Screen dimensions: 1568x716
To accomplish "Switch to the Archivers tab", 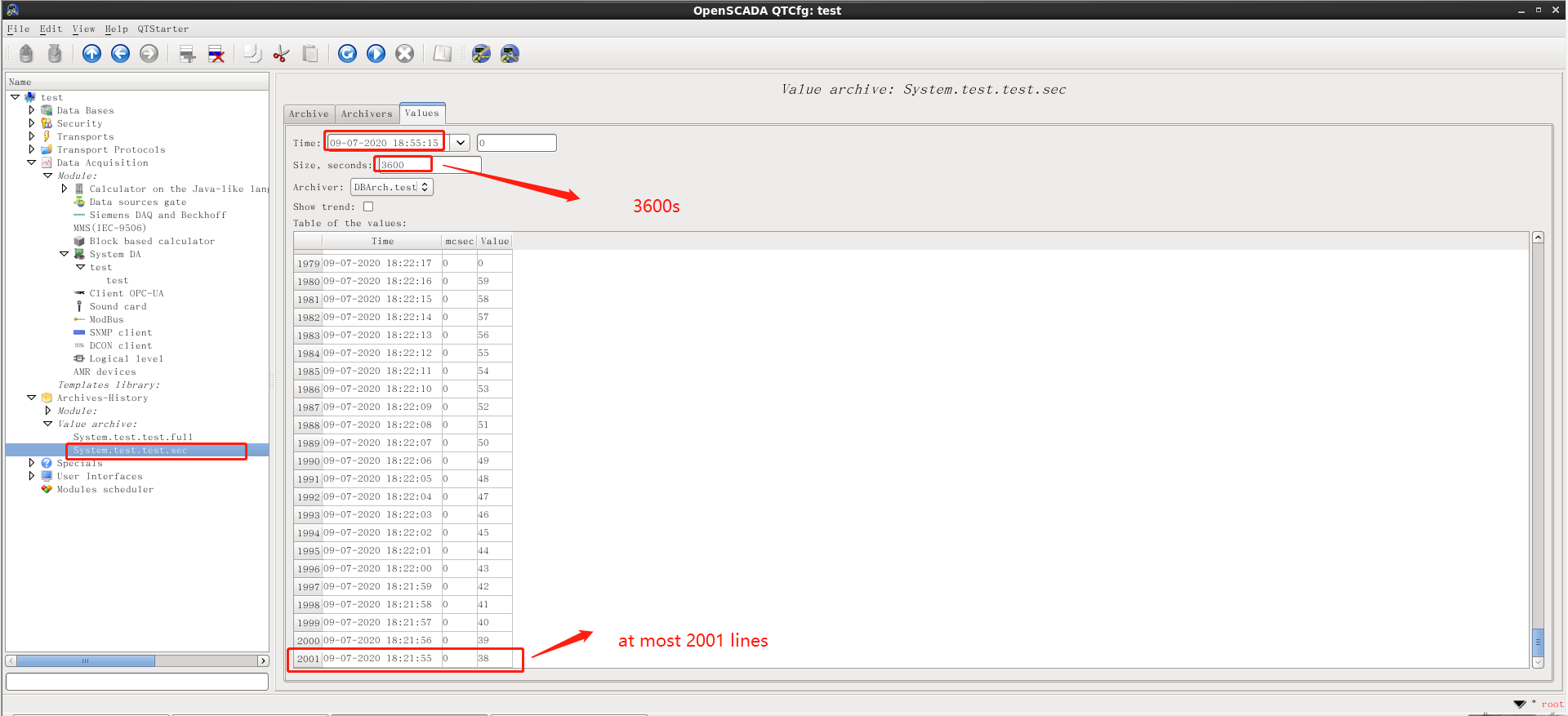I will pyautogui.click(x=367, y=113).
